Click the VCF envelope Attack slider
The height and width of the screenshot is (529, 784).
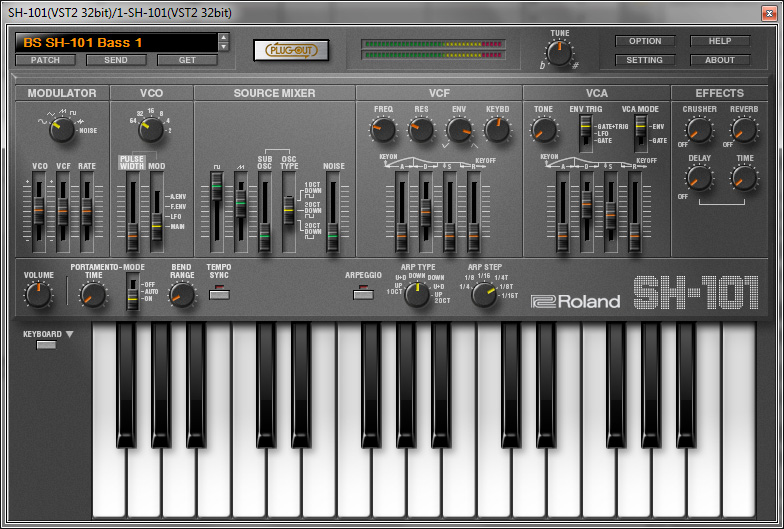click(402, 212)
